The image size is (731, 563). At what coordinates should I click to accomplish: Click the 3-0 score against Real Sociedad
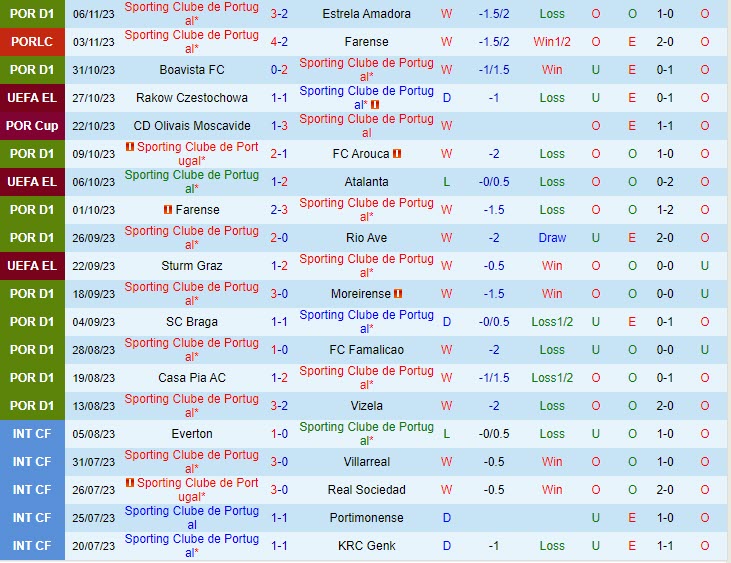(x=279, y=490)
